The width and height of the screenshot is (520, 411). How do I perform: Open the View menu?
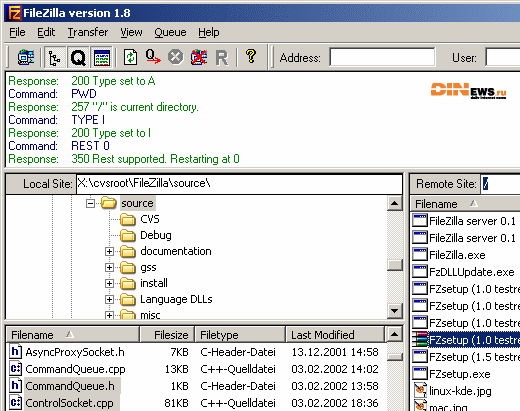[x=131, y=32]
